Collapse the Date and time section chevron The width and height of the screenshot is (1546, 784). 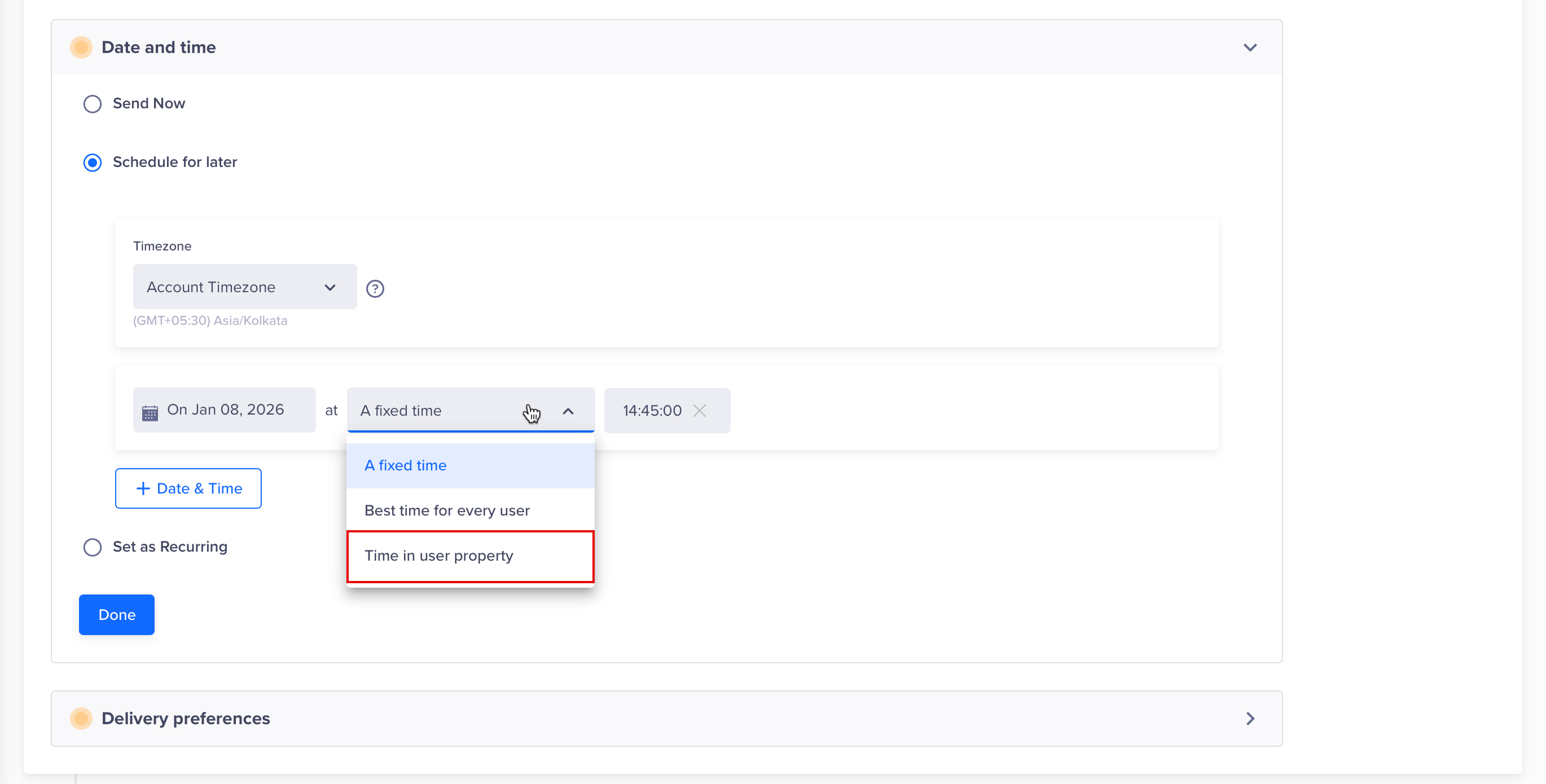[1250, 47]
